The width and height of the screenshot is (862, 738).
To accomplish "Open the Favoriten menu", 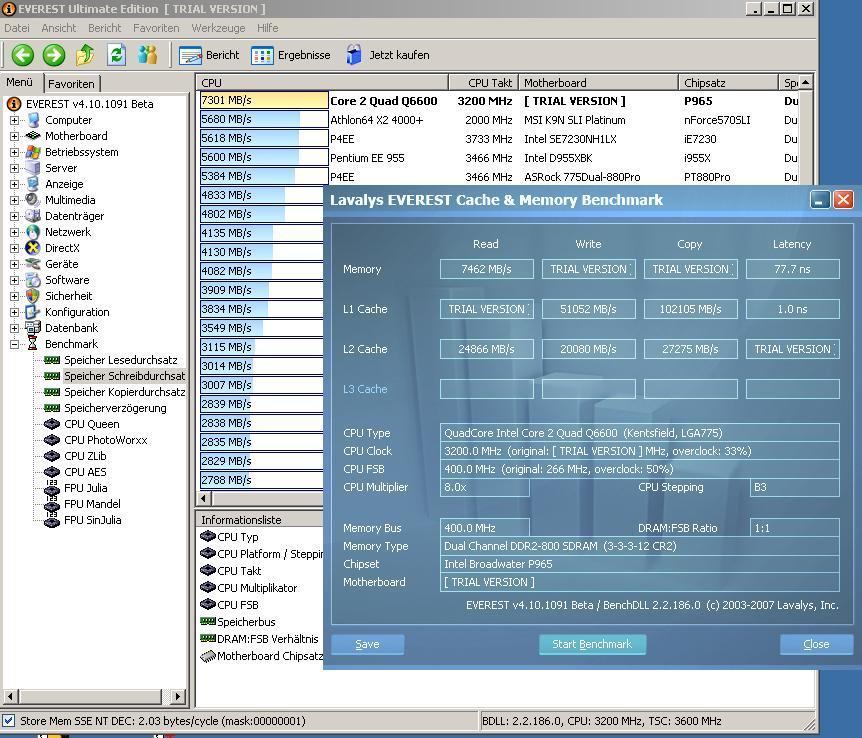I will coord(156,28).
